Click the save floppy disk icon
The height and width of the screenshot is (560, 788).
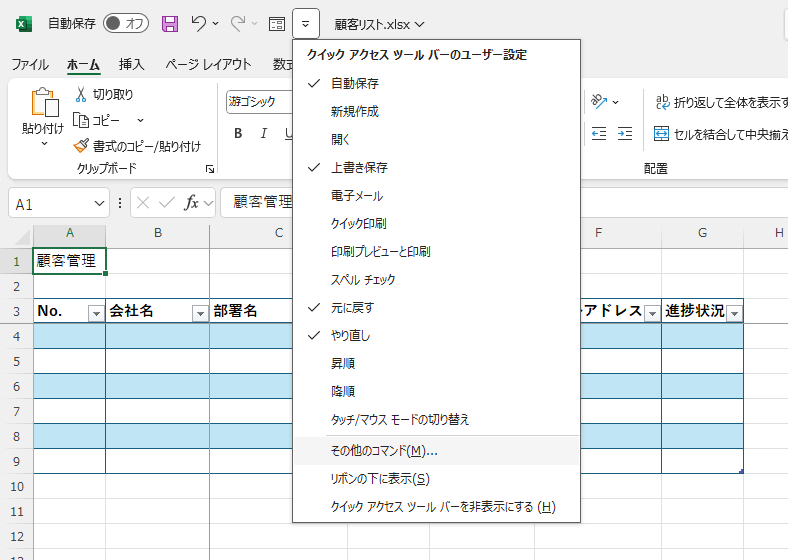tap(170, 23)
